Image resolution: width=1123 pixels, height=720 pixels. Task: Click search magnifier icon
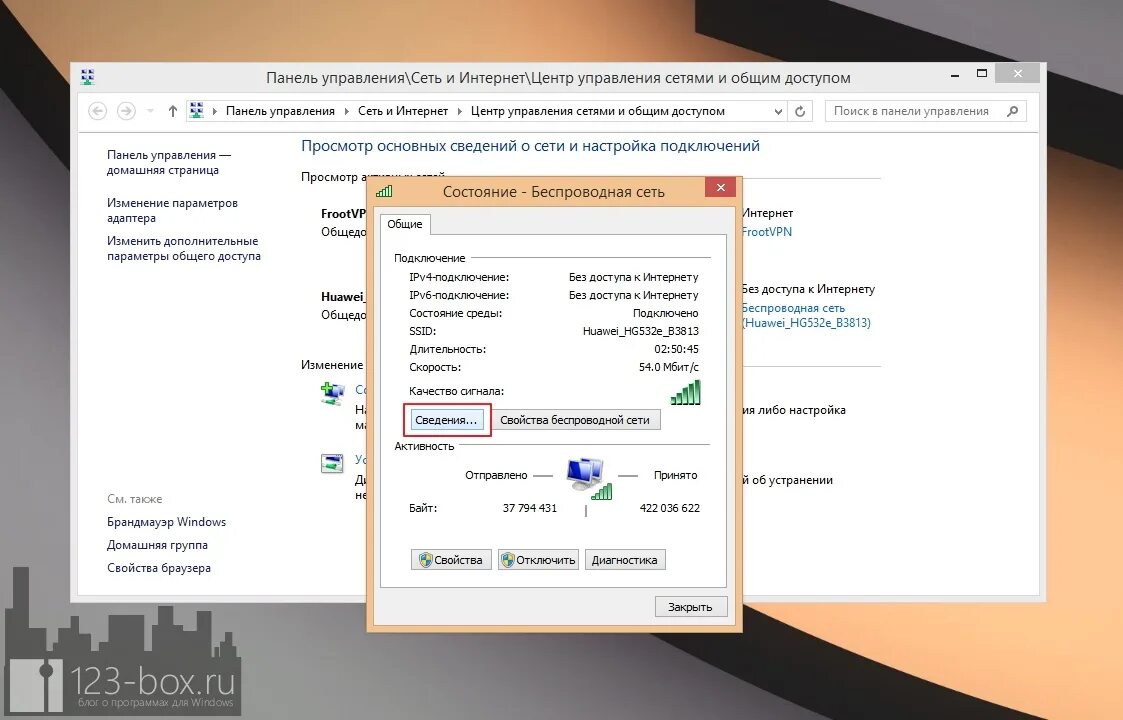coord(1013,111)
